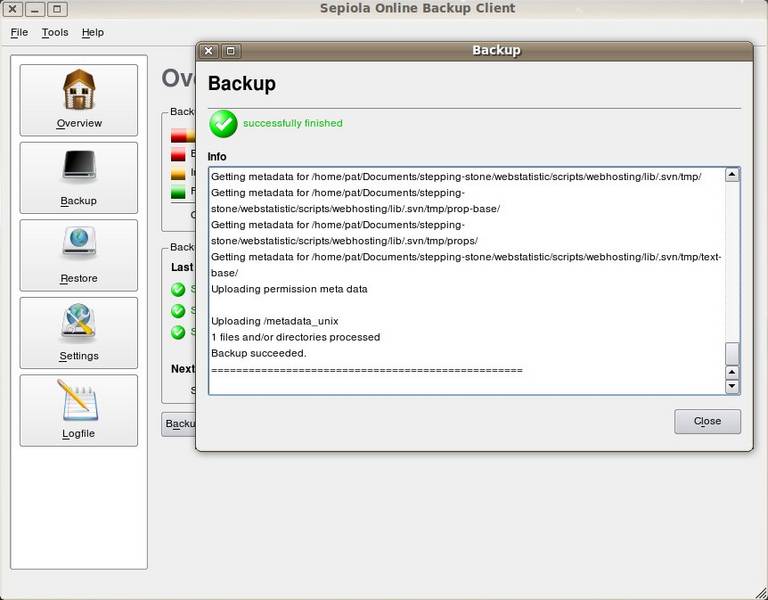Click the Backup dialog title bar maximize button
Viewport: 768px width, 600px height.
point(231,51)
